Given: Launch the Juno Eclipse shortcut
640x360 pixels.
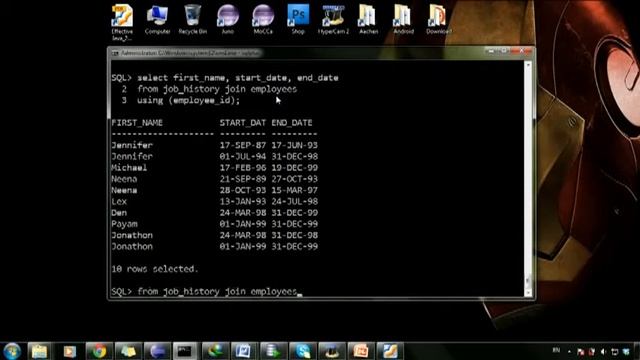Looking at the screenshot, I should coord(228,19).
